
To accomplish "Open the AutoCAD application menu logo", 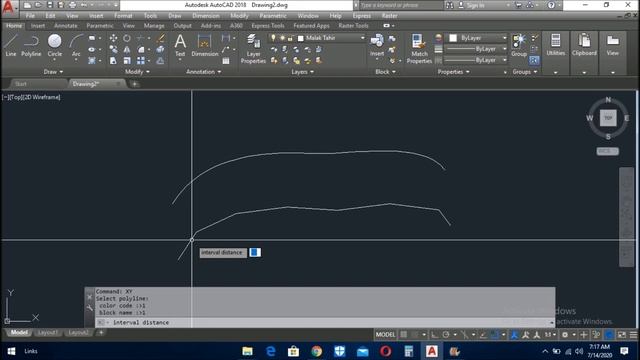I will coord(8,7).
